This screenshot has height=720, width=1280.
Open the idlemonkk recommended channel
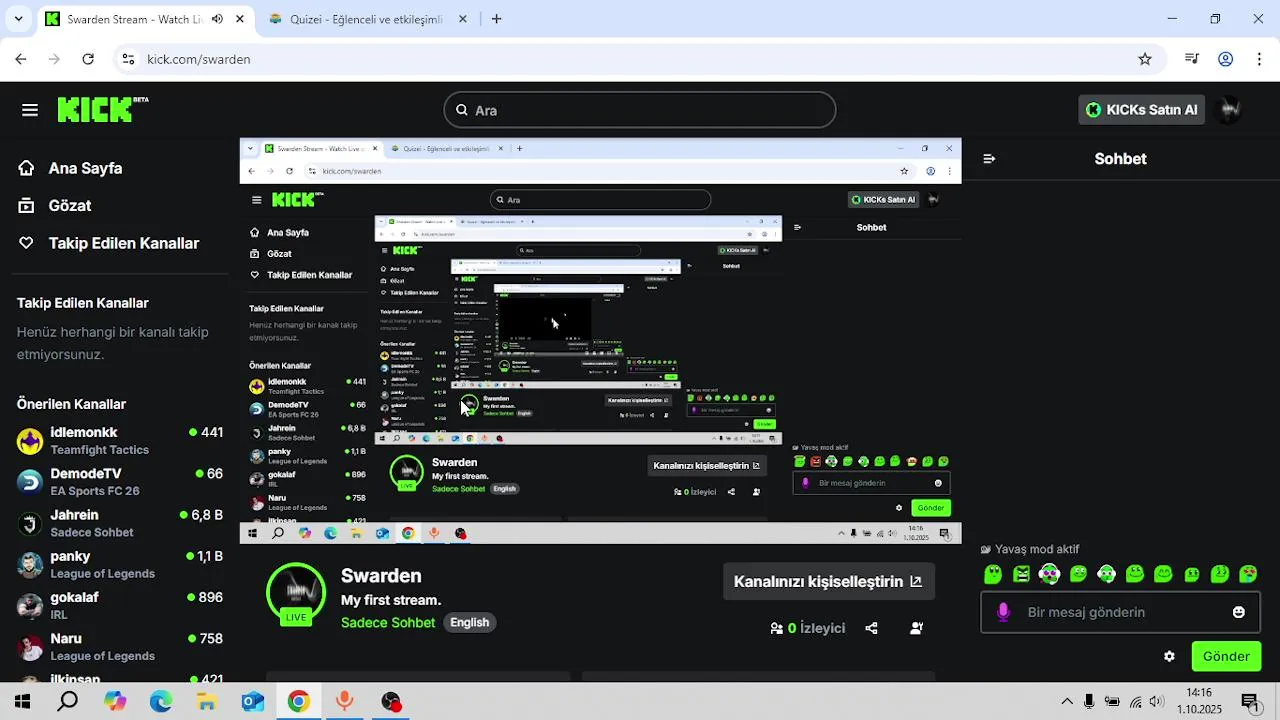coord(120,440)
